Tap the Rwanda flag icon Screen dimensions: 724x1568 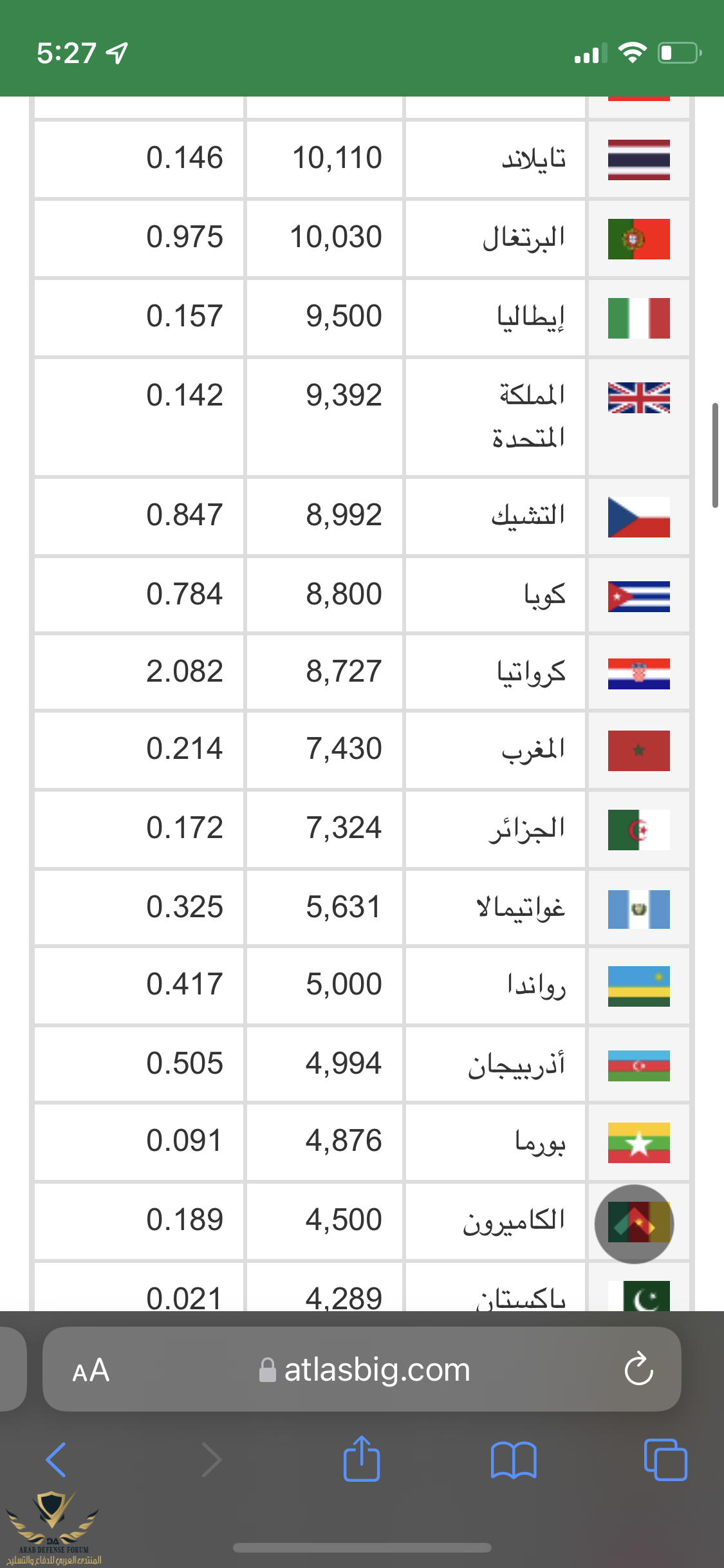coord(638,986)
